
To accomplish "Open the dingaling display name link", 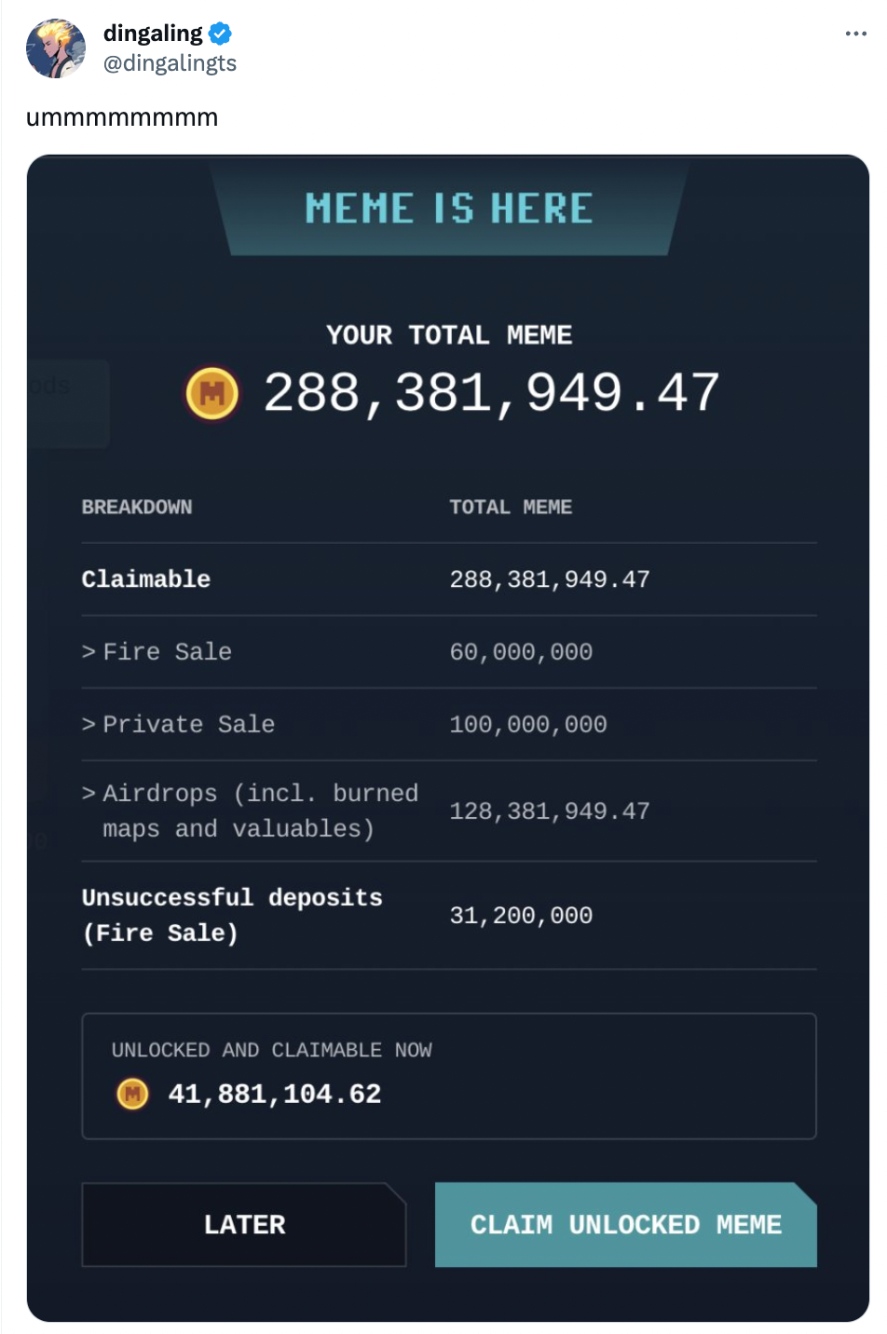I will 153,34.
